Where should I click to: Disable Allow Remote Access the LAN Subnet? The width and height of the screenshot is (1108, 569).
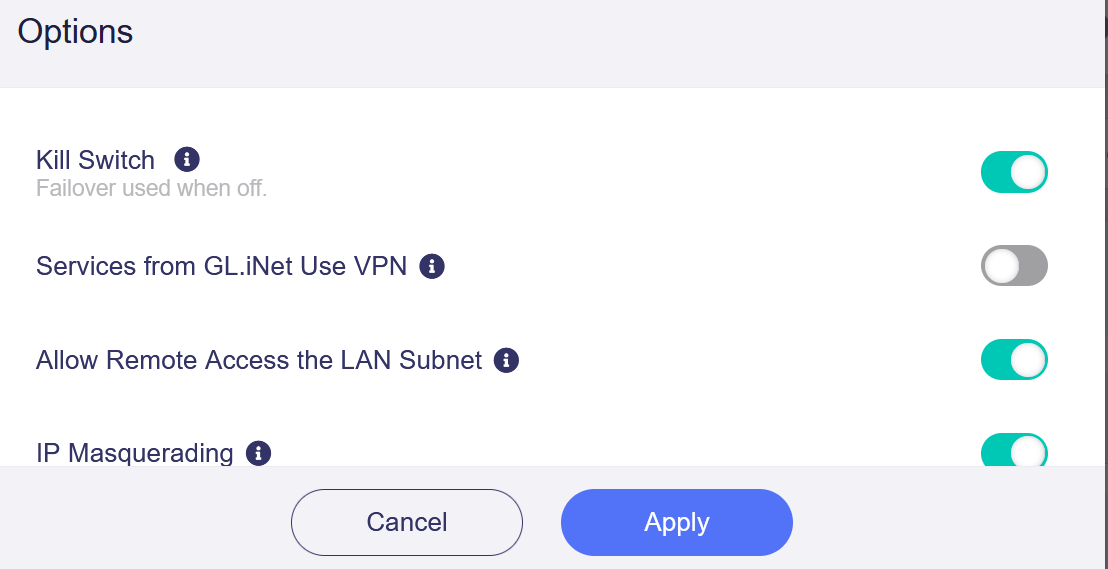click(x=1013, y=360)
